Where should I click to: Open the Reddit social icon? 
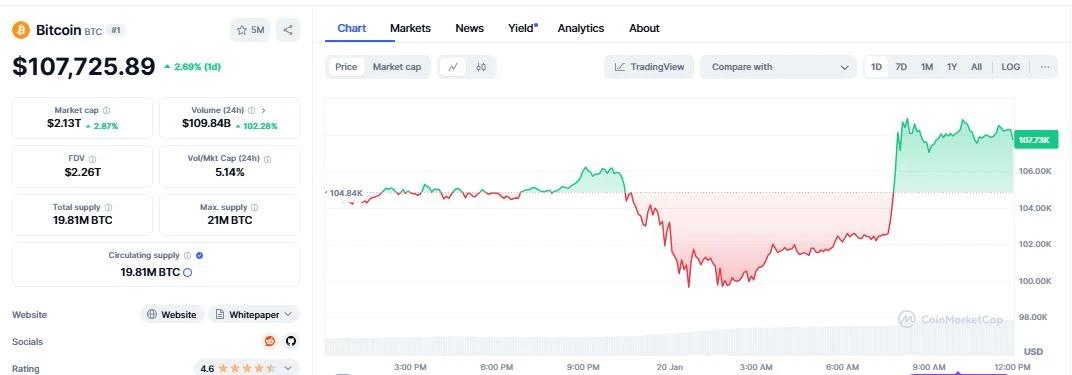pos(270,342)
